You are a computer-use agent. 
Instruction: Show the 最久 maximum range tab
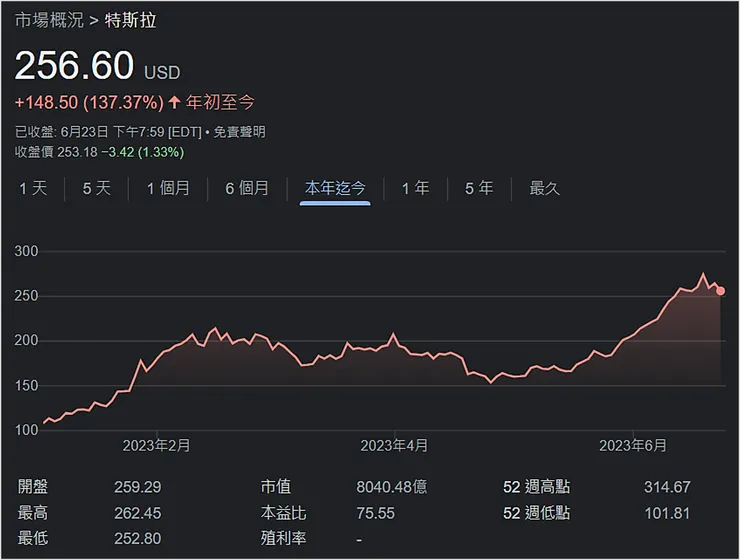coord(544,189)
